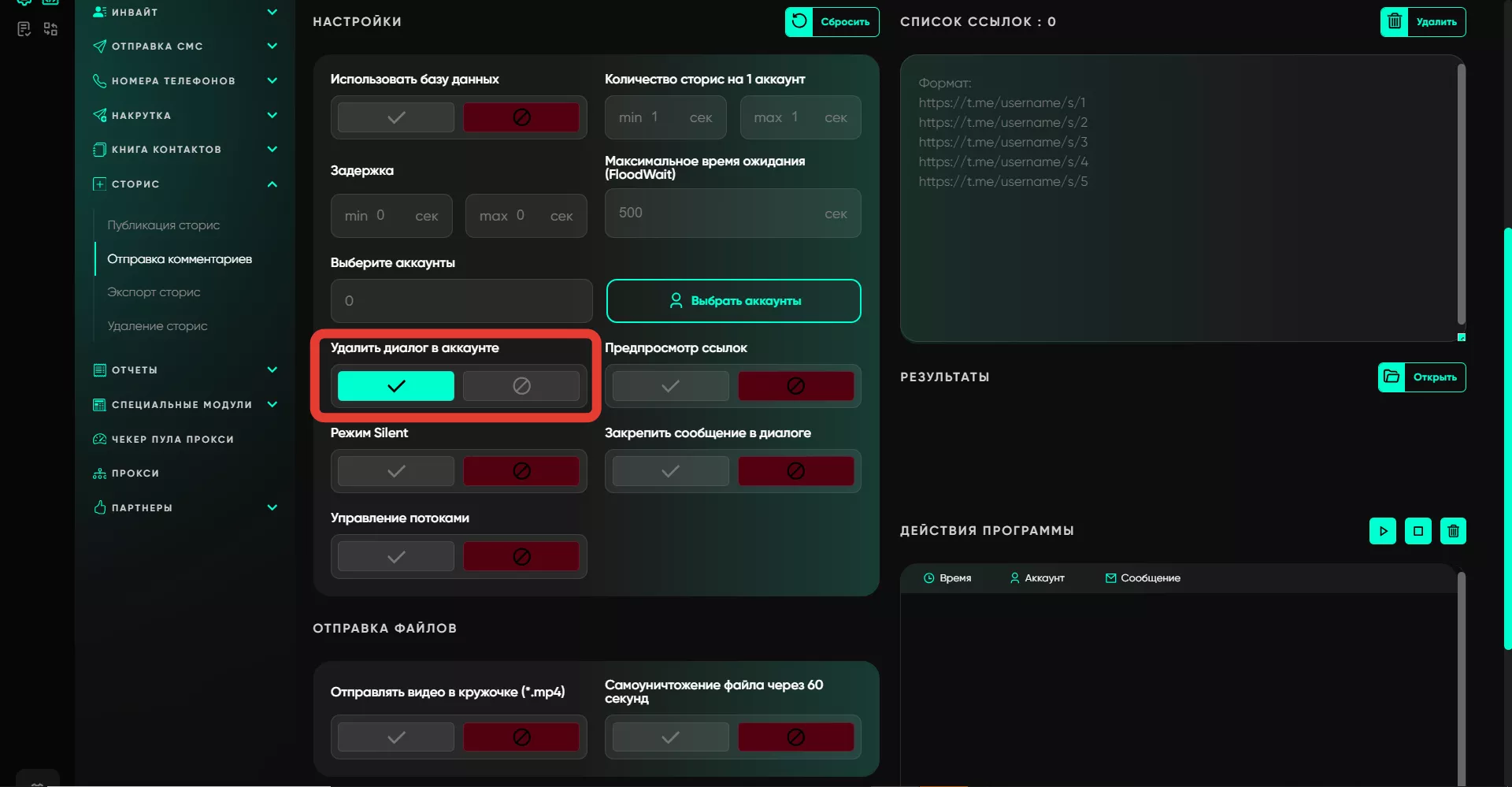Viewport: 1512px width, 787px height.
Task: Click the Время clock column icon
Action: 929,578
